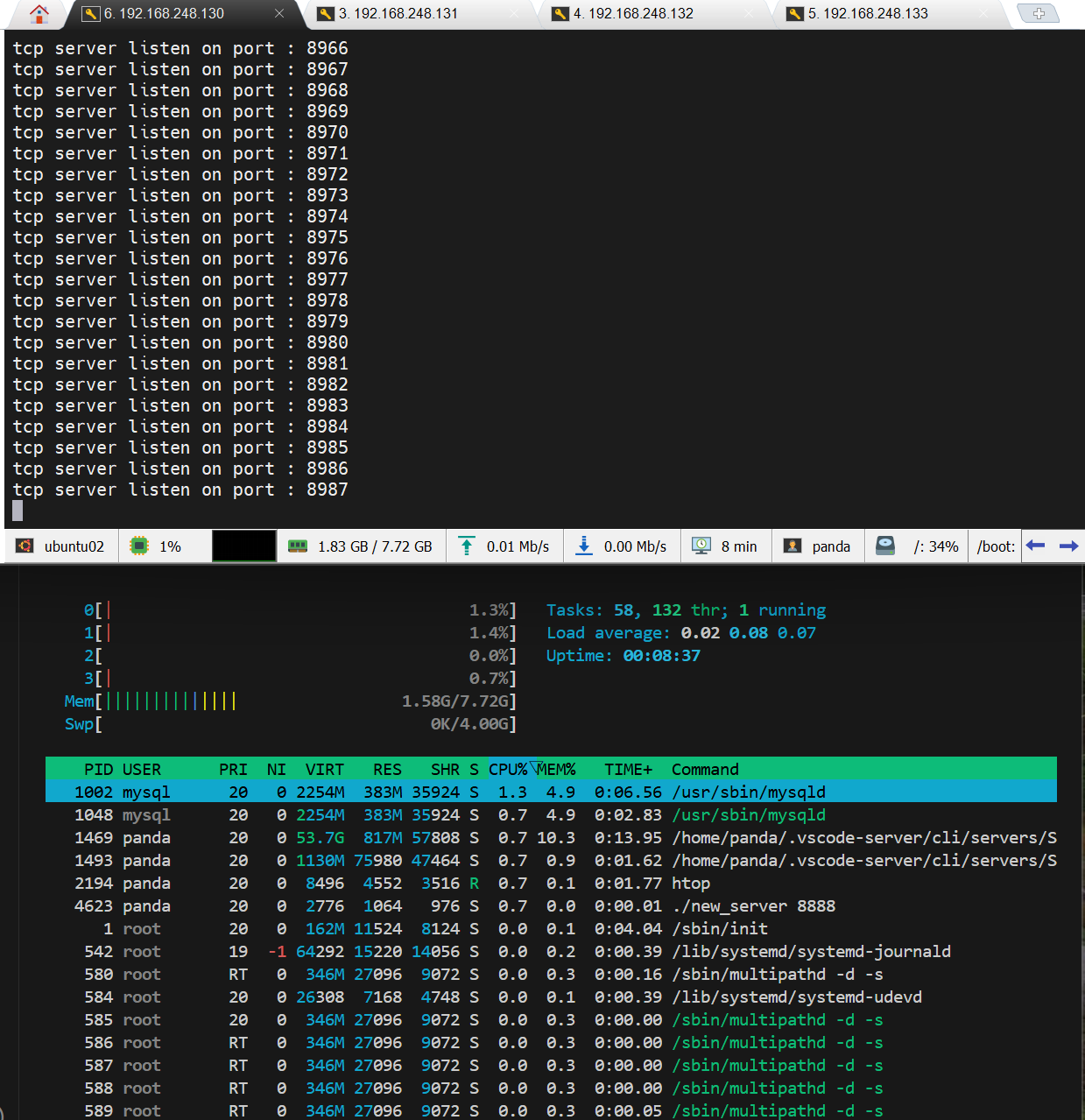Close the 192.168.248.131 session tab
Screen dimensions: 1085x1120
513,14
